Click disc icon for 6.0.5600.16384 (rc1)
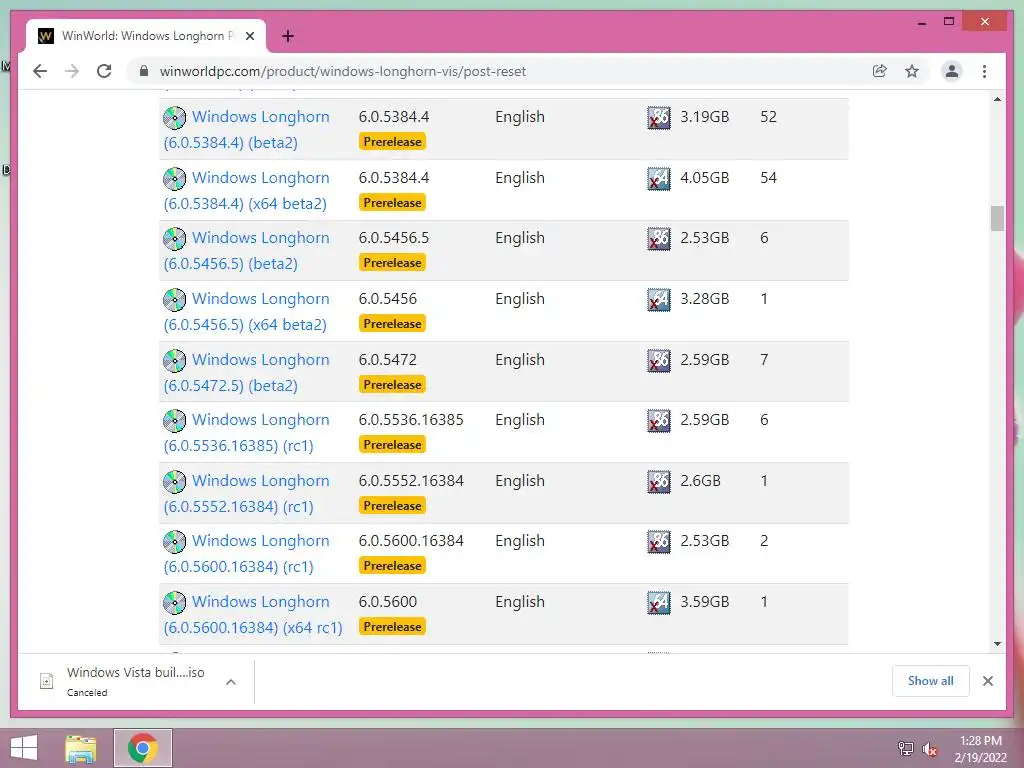The height and width of the screenshot is (768, 1024). point(174,541)
